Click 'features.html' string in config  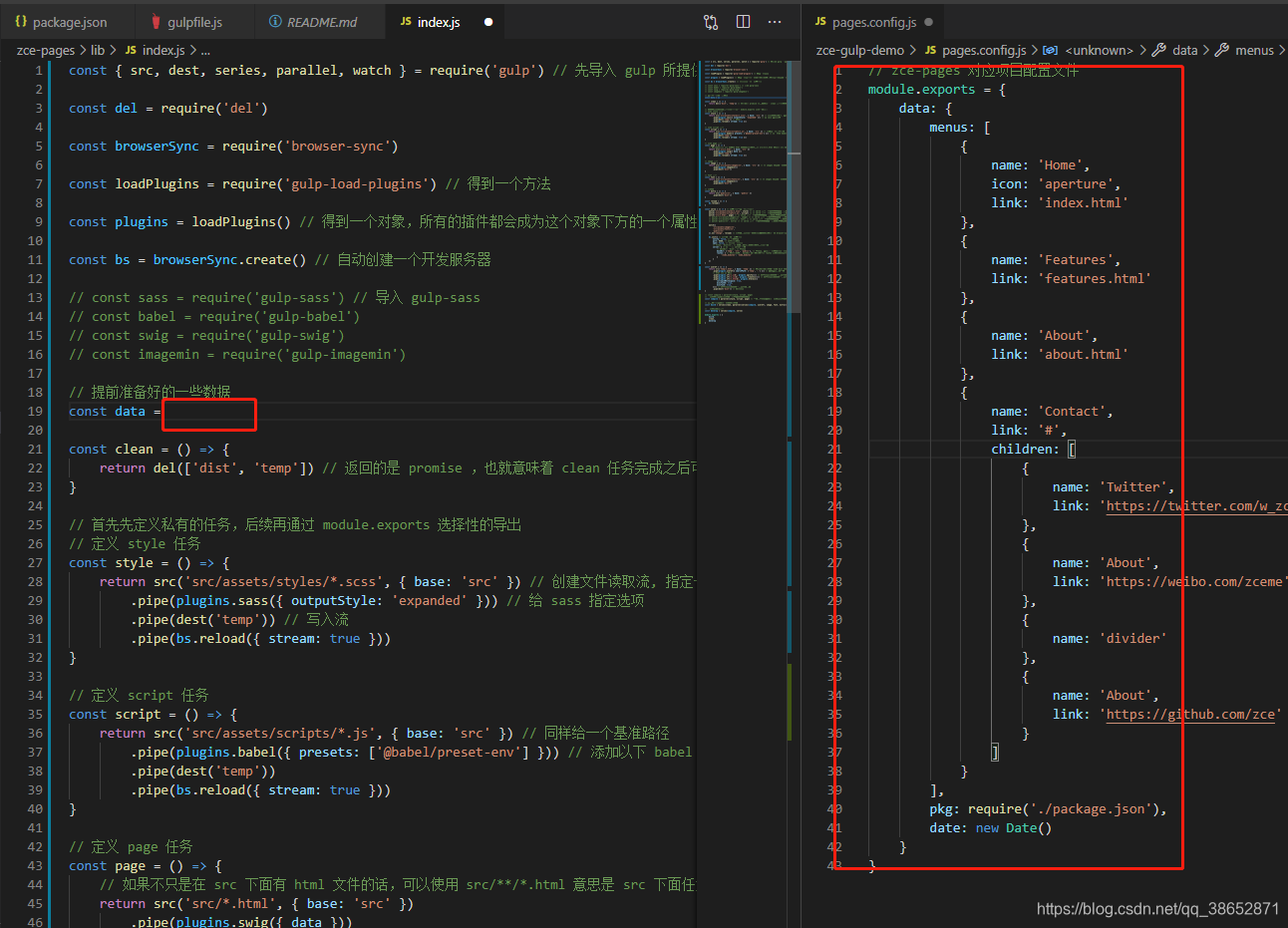(x=1095, y=278)
